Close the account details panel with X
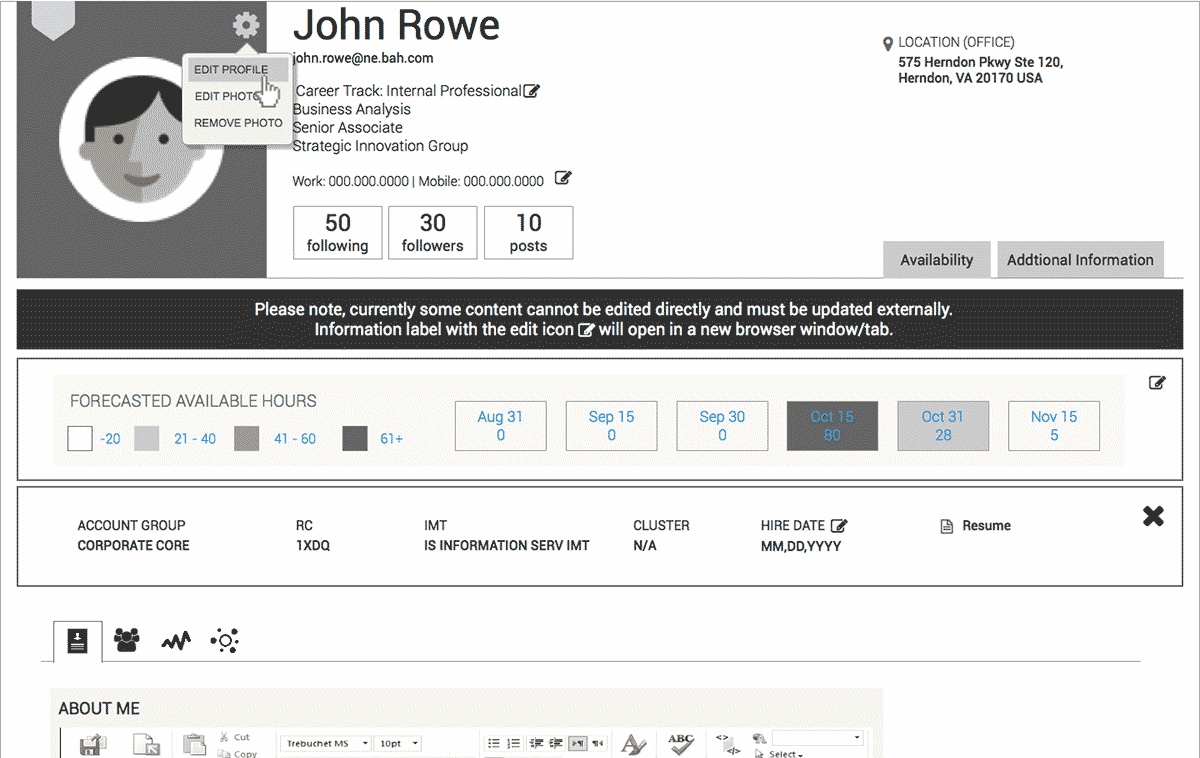The height and width of the screenshot is (758, 1200). [x=1153, y=516]
